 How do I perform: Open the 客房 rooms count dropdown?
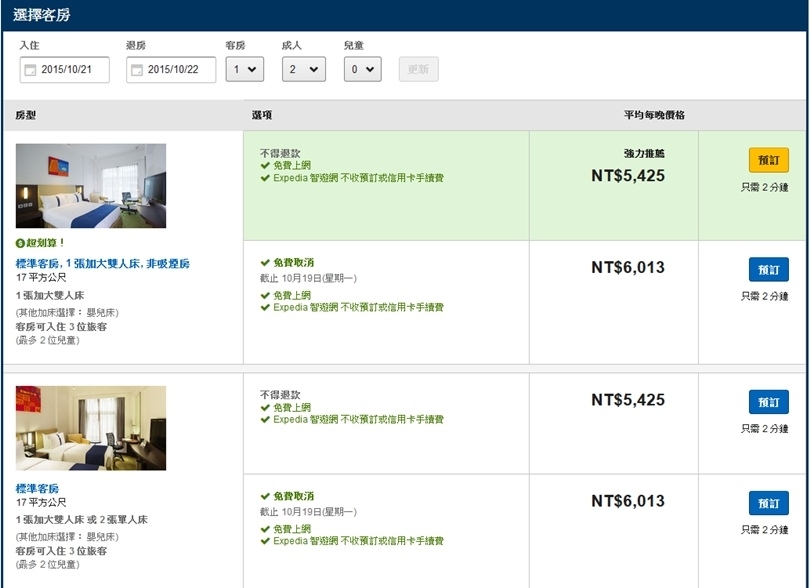tap(244, 69)
